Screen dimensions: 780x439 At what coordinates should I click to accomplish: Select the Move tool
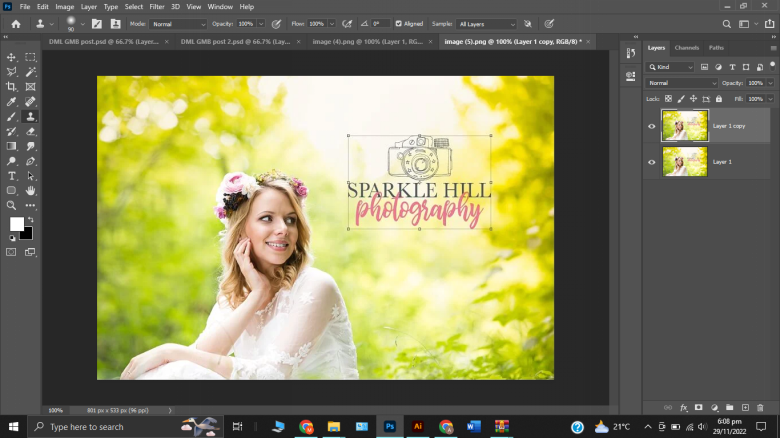(x=11, y=57)
